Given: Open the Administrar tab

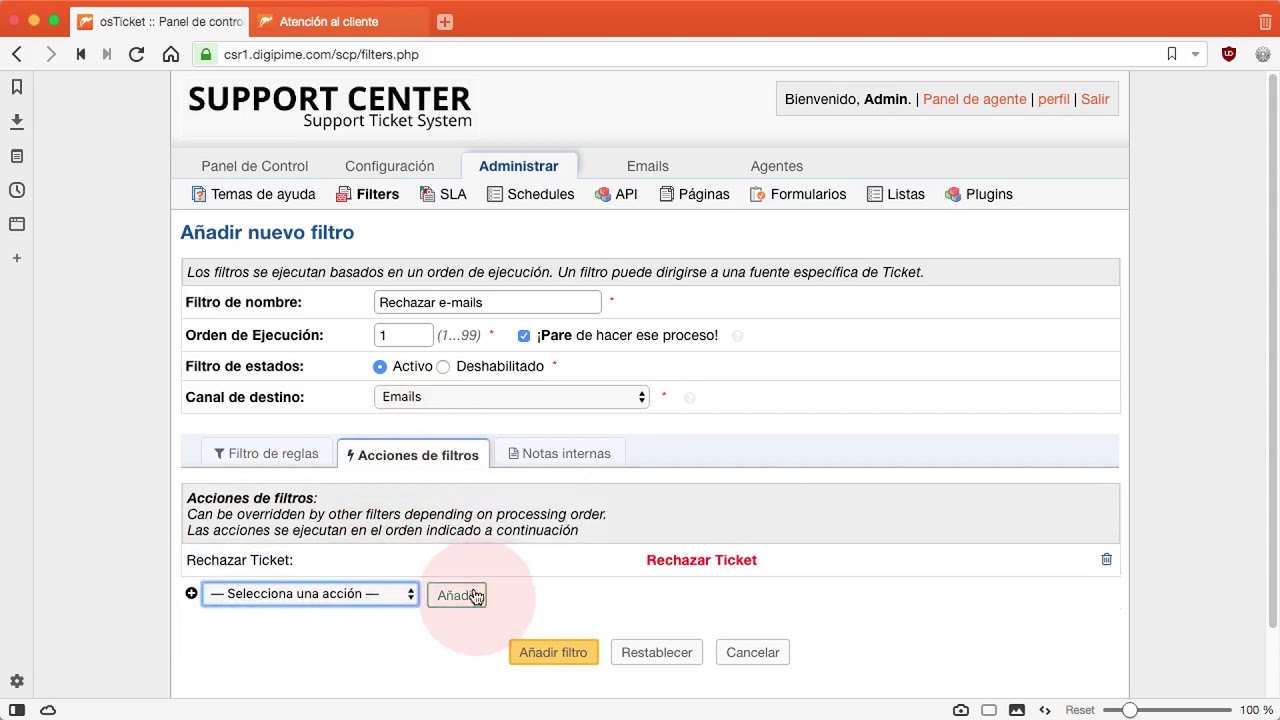Looking at the screenshot, I should tap(518, 166).
